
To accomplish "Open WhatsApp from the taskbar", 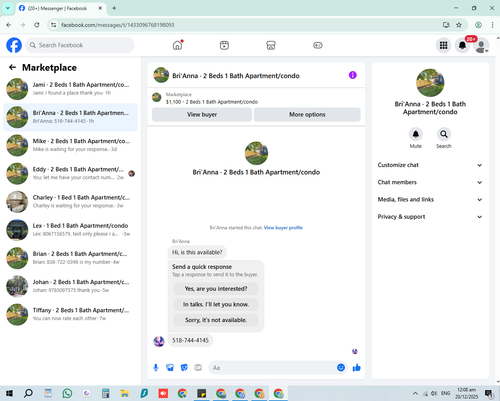I will pyautogui.click(x=67, y=393).
